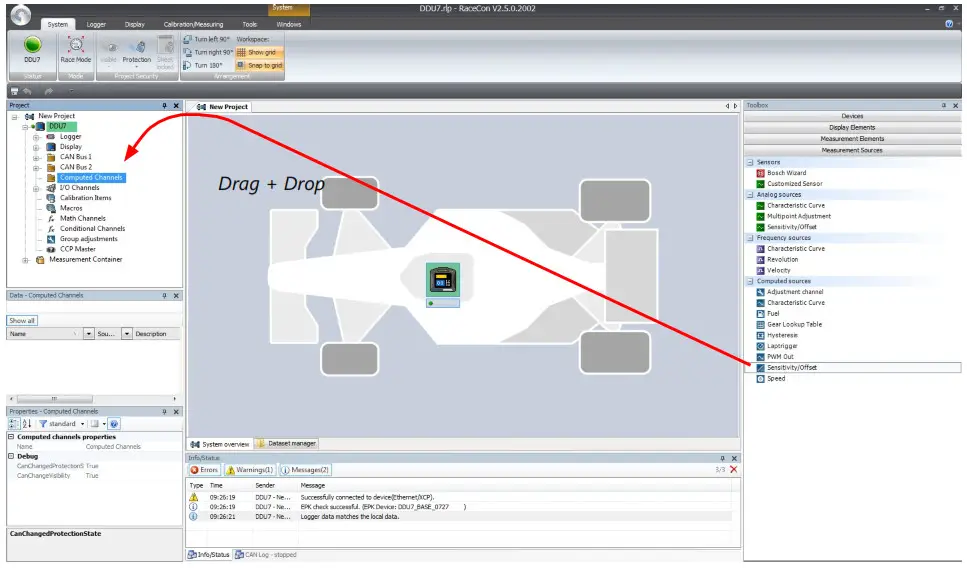Select Math Channels in the project tree

pos(83,219)
